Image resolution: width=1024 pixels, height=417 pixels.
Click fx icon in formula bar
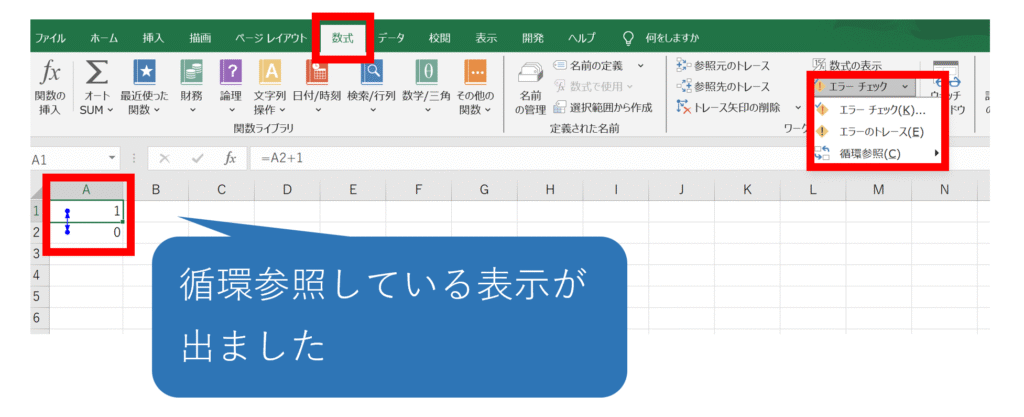click(x=230, y=159)
